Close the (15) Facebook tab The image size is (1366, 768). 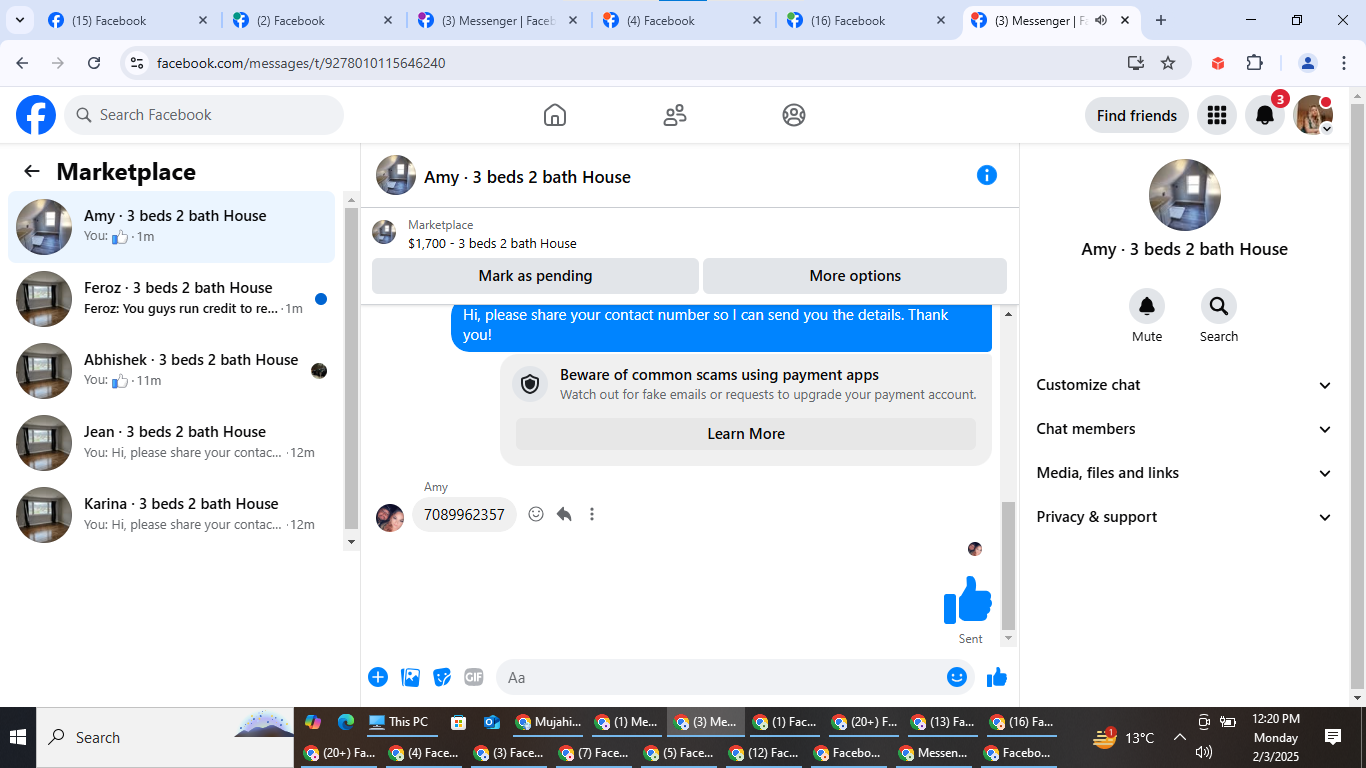pyautogui.click(x=203, y=20)
